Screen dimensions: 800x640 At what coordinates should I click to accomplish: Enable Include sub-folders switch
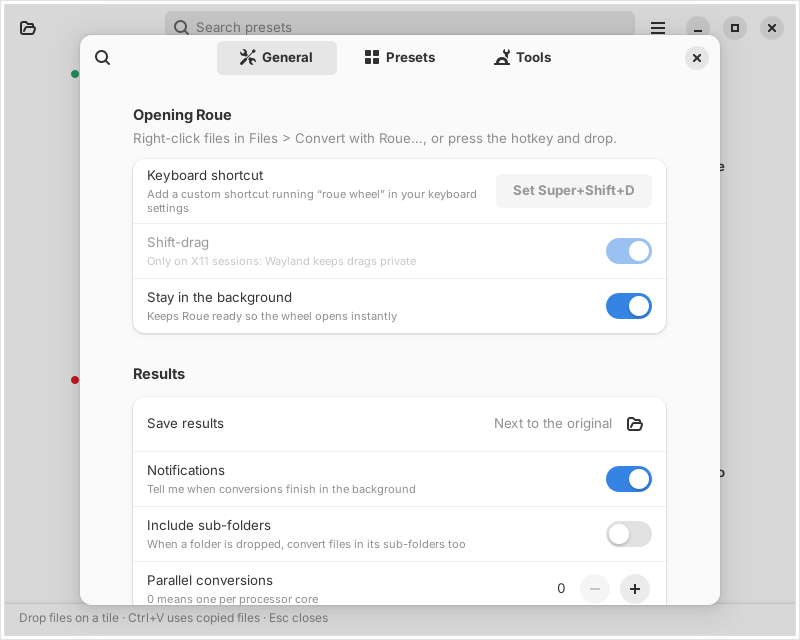click(629, 534)
